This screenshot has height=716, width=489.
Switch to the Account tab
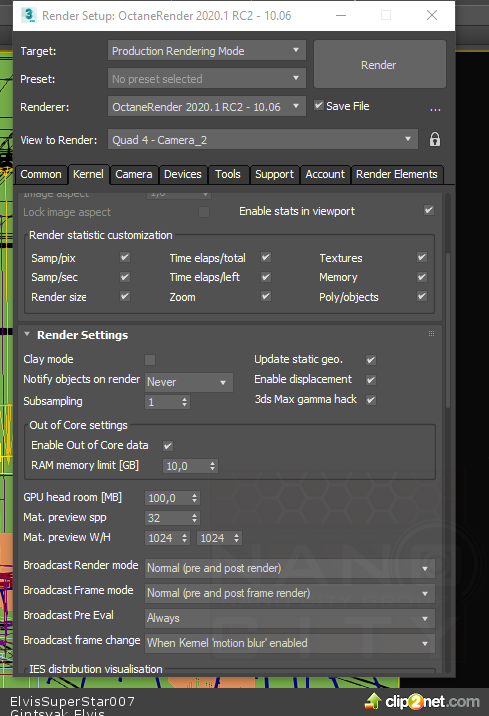click(325, 174)
